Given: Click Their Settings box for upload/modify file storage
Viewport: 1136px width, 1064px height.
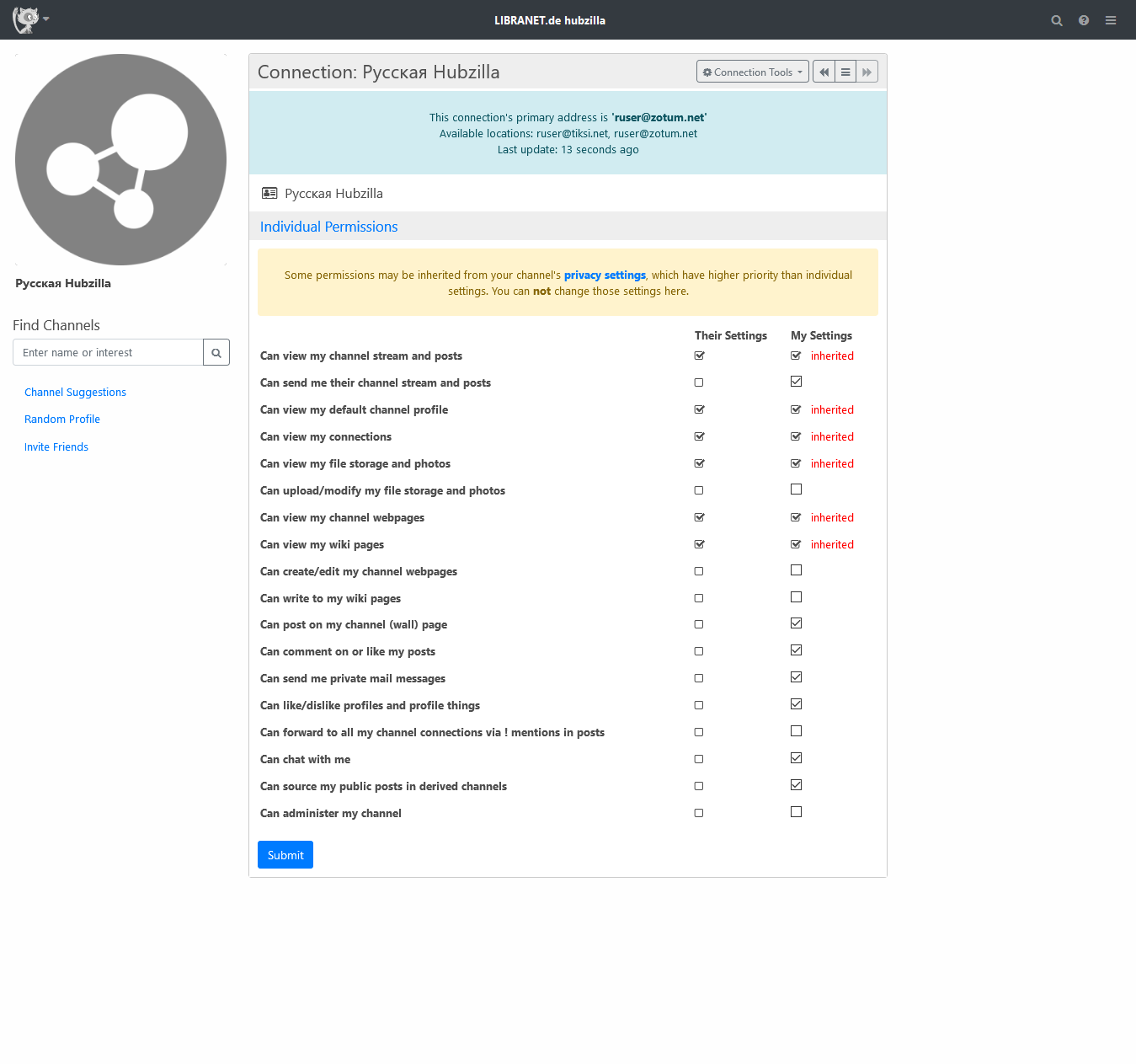Looking at the screenshot, I should coord(699,490).
